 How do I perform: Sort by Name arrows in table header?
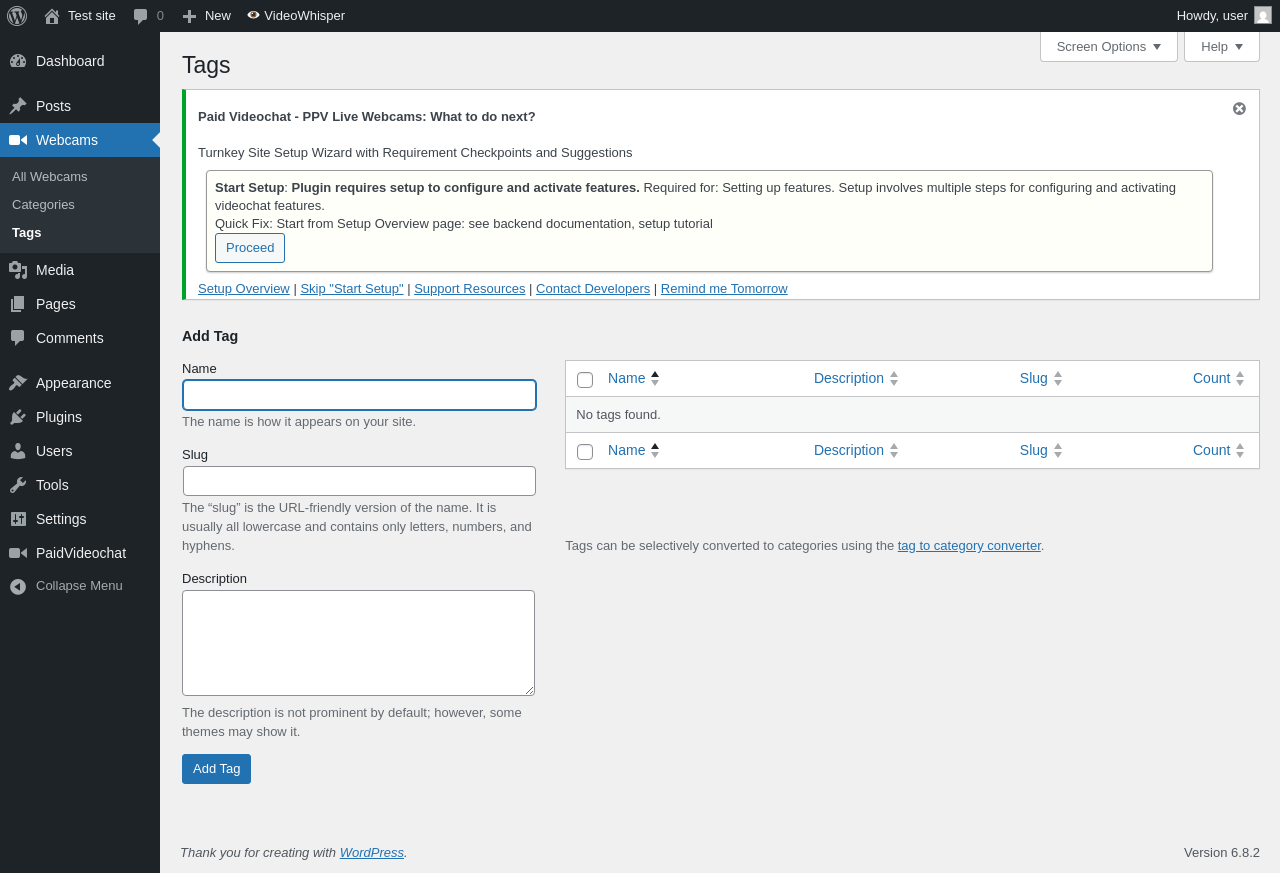point(655,378)
